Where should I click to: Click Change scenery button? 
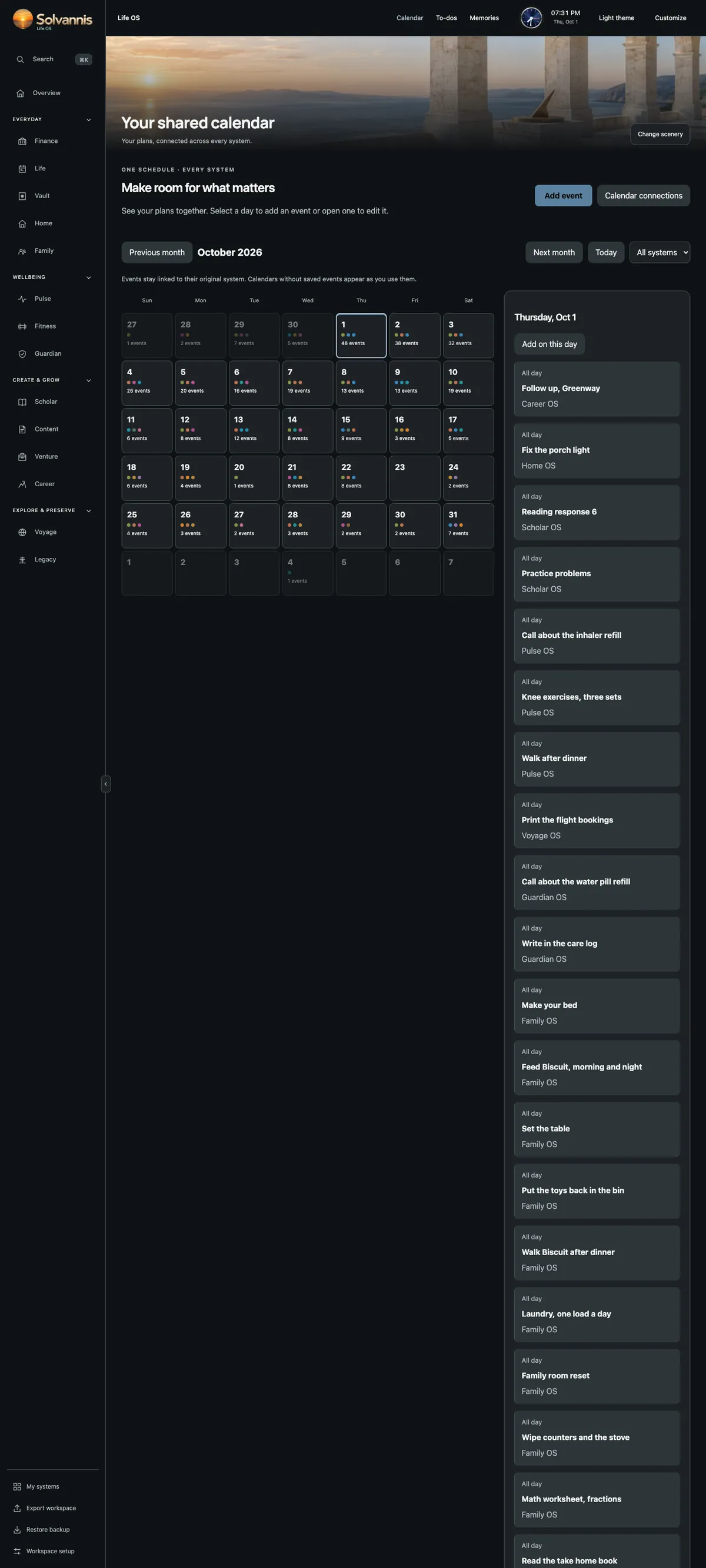(x=660, y=134)
